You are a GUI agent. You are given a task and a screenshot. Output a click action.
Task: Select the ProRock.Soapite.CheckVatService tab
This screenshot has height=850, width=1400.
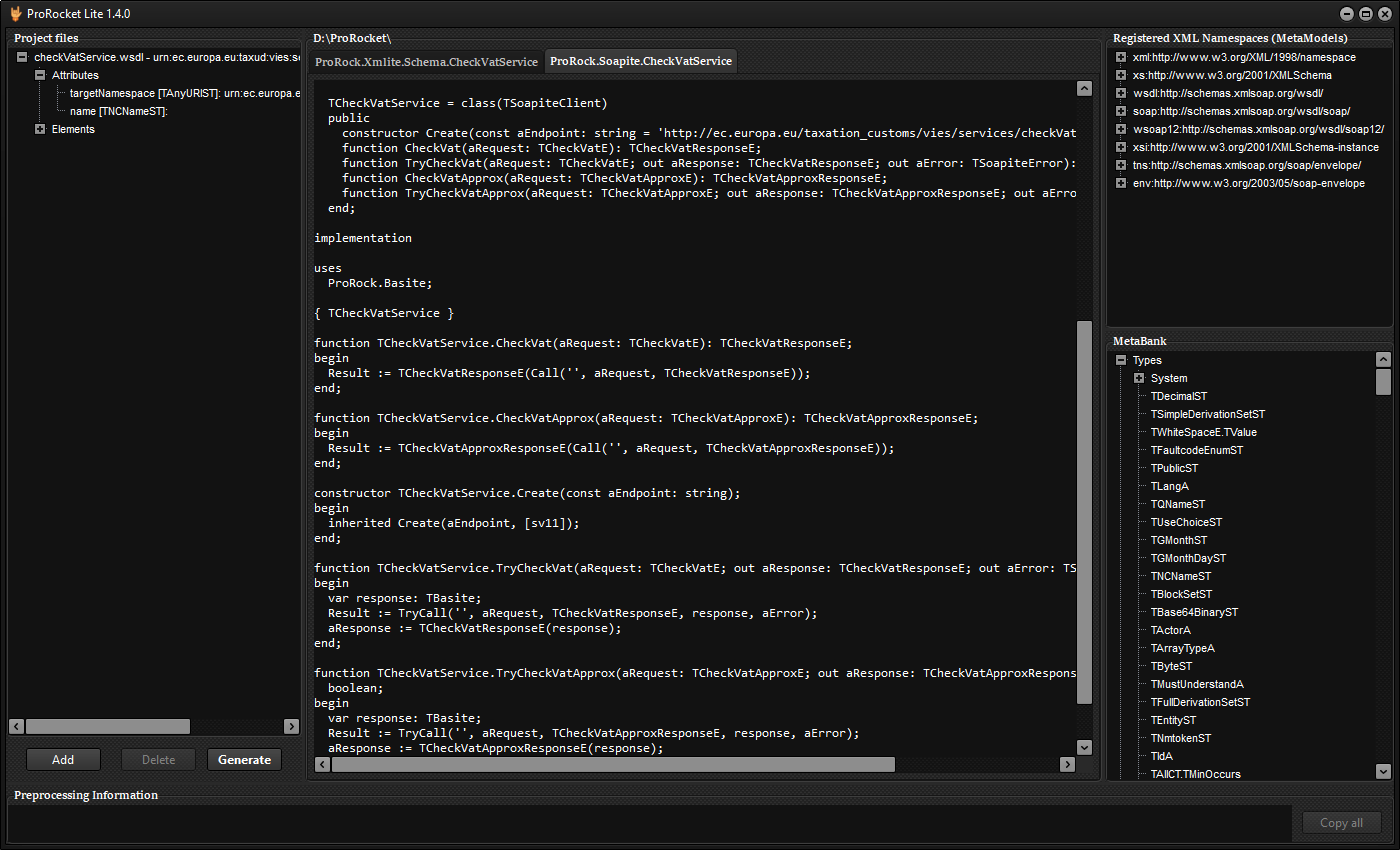[x=641, y=61]
